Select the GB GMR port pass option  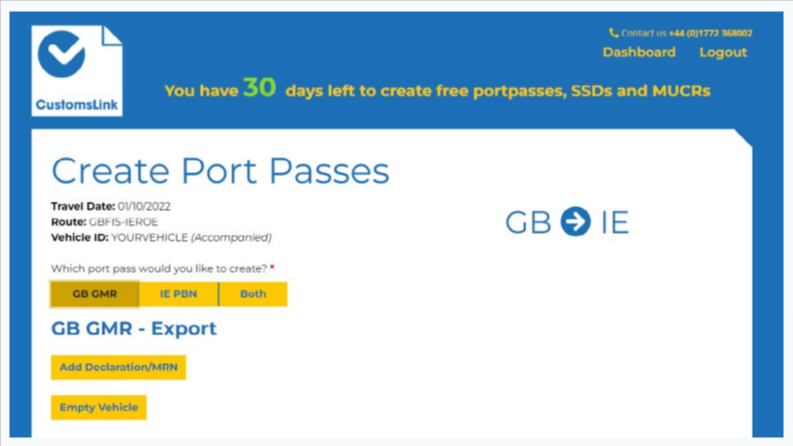coord(95,294)
